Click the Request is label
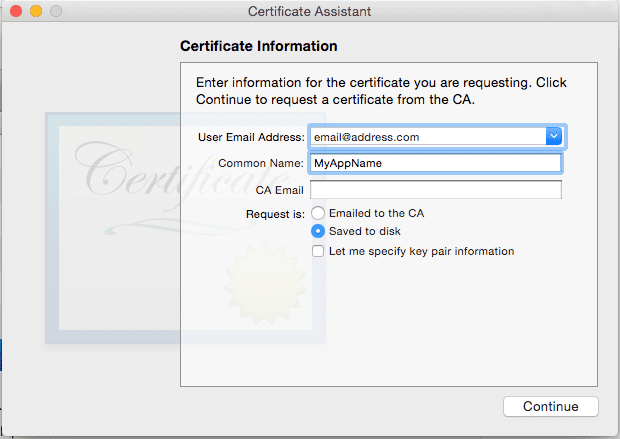Viewport: 620px width, 439px height. point(275,213)
